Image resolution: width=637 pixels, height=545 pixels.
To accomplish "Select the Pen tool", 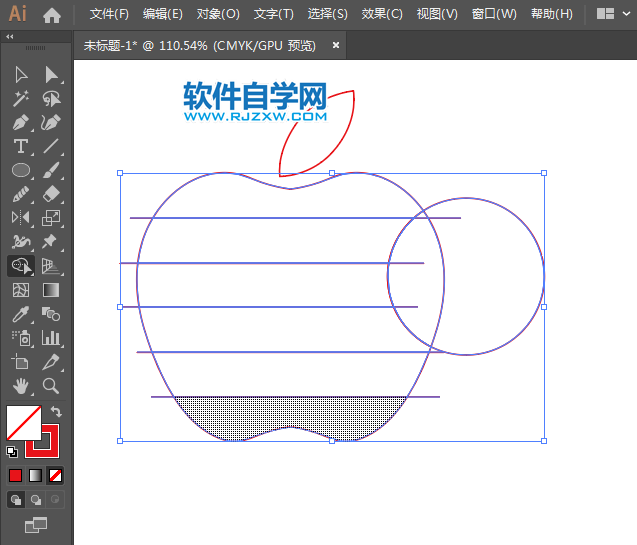I will pos(21,123).
